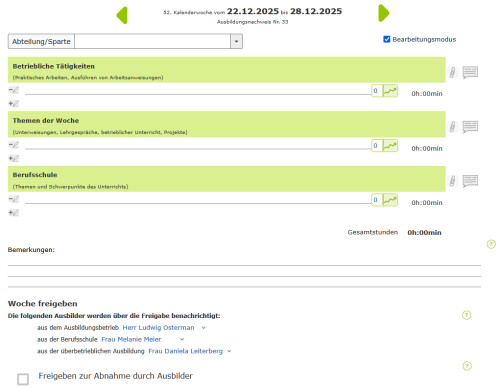Viewport: 500px width, 388px height.
Task: Check Freigeben zur Abnahme durch Ausbilder
Action: pos(23,379)
